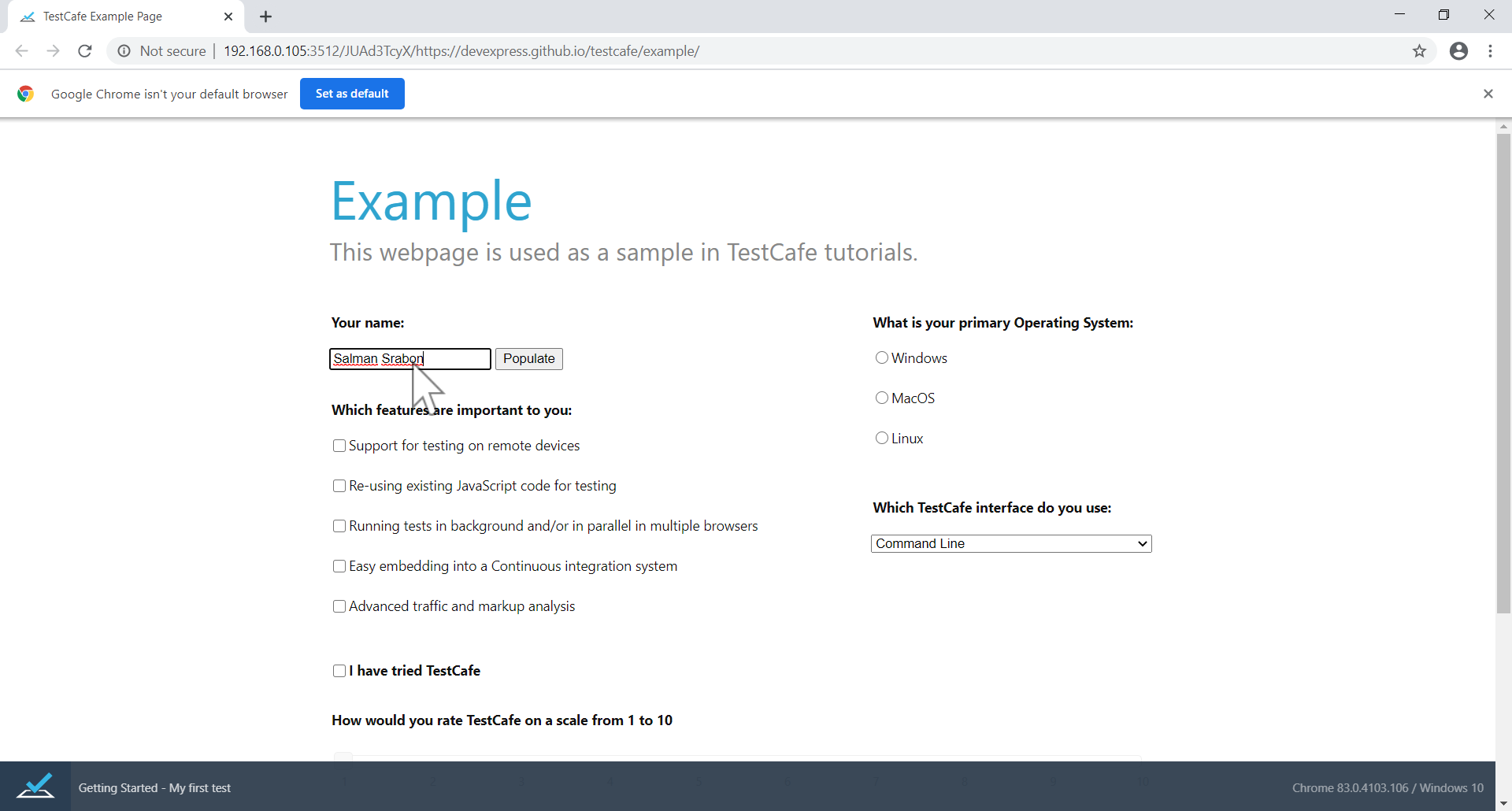Click the scrollbar up arrow

(1503, 126)
